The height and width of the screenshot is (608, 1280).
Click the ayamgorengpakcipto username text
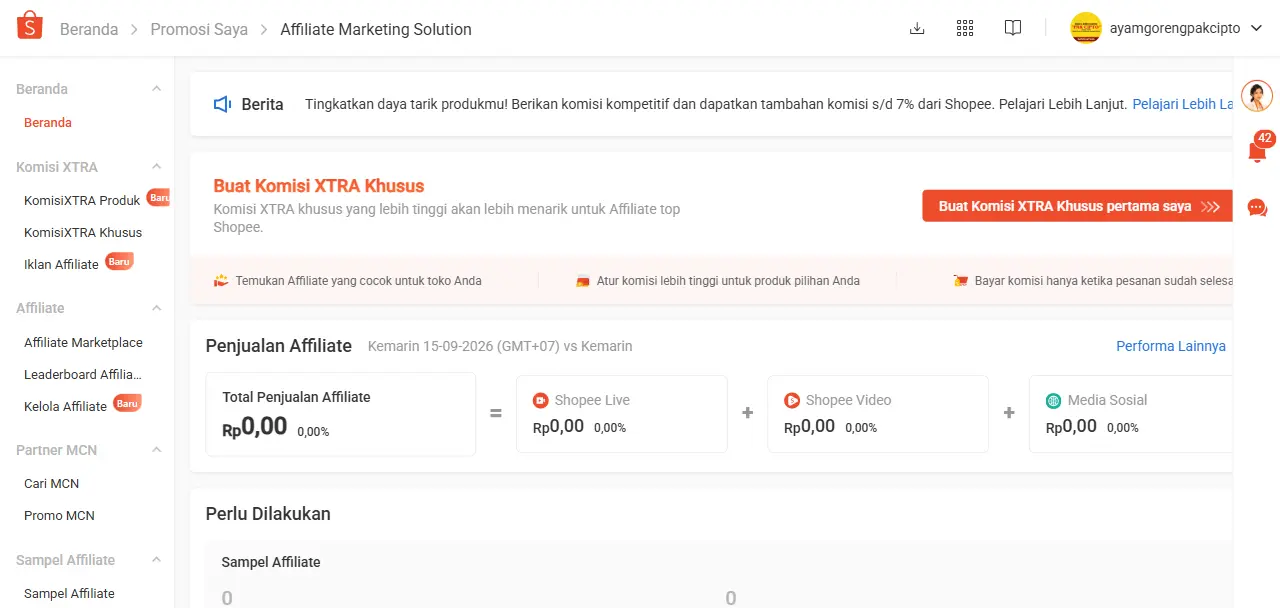1176,29
